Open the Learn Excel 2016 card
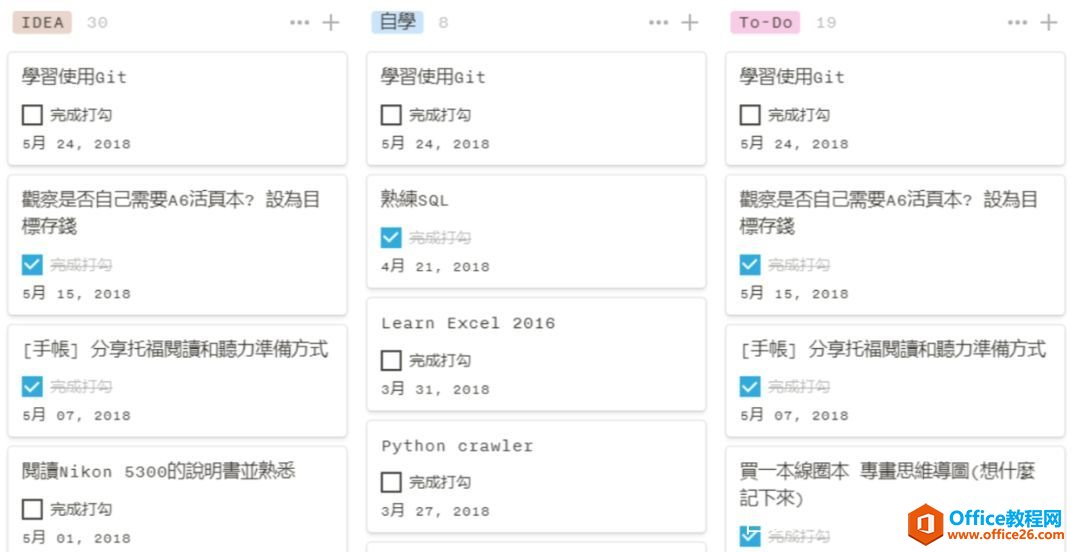The height and width of the screenshot is (552, 1071). pyautogui.click(x=467, y=324)
